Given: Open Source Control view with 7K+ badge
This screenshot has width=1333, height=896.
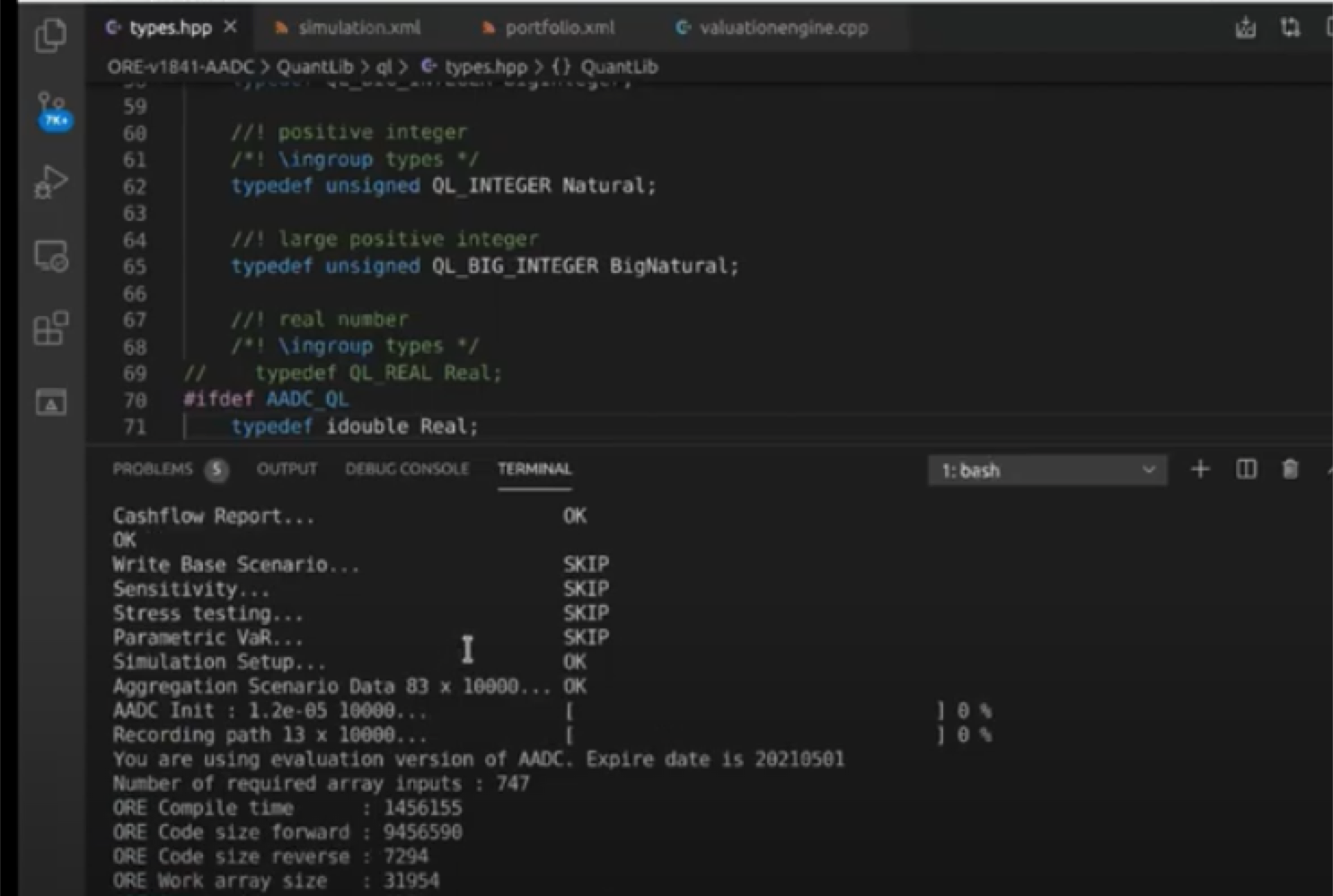Looking at the screenshot, I should pyautogui.click(x=52, y=110).
